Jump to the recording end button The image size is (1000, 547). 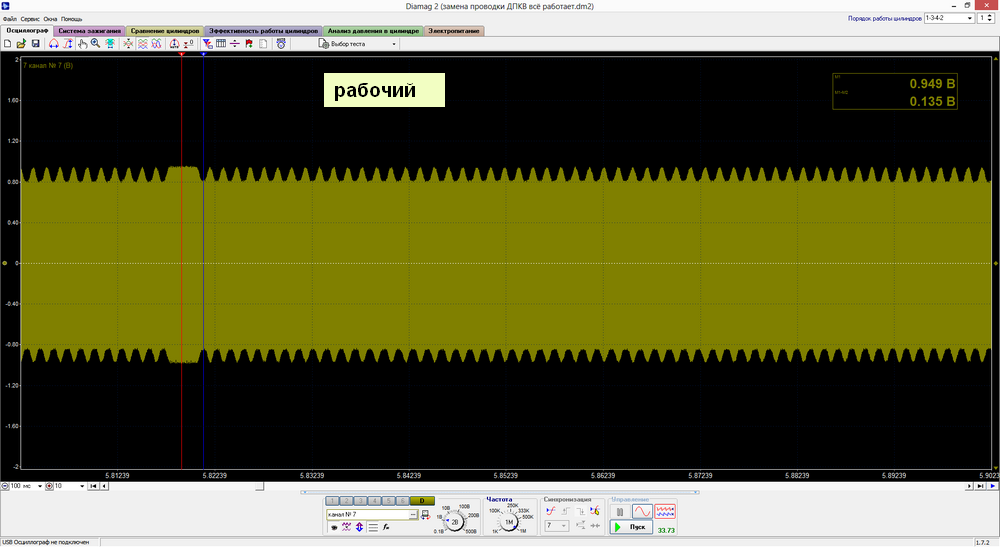980,486
